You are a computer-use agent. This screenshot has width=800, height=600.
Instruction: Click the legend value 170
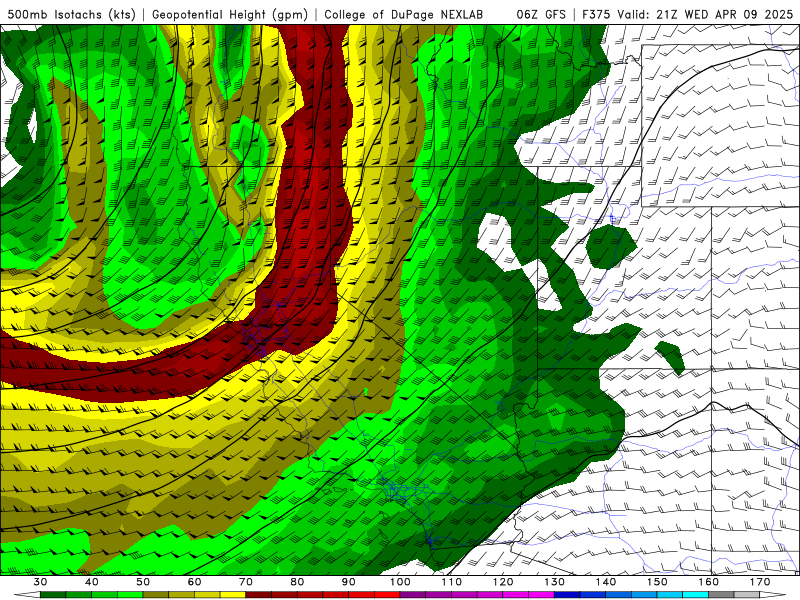(x=760, y=582)
